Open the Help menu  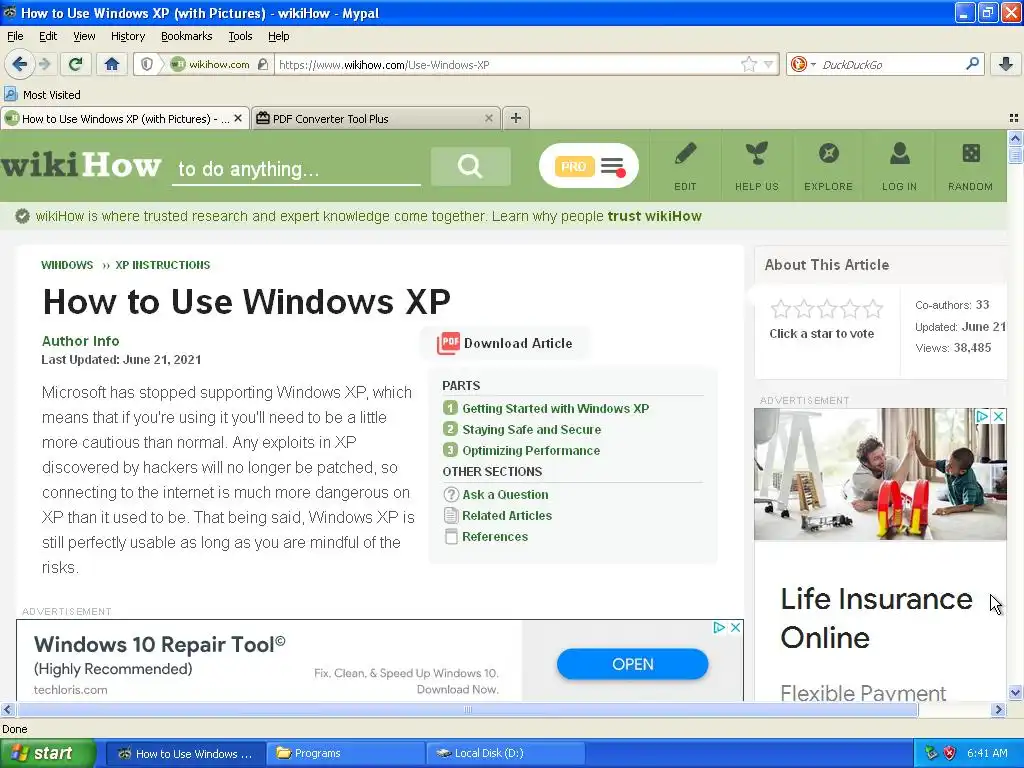point(278,36)
